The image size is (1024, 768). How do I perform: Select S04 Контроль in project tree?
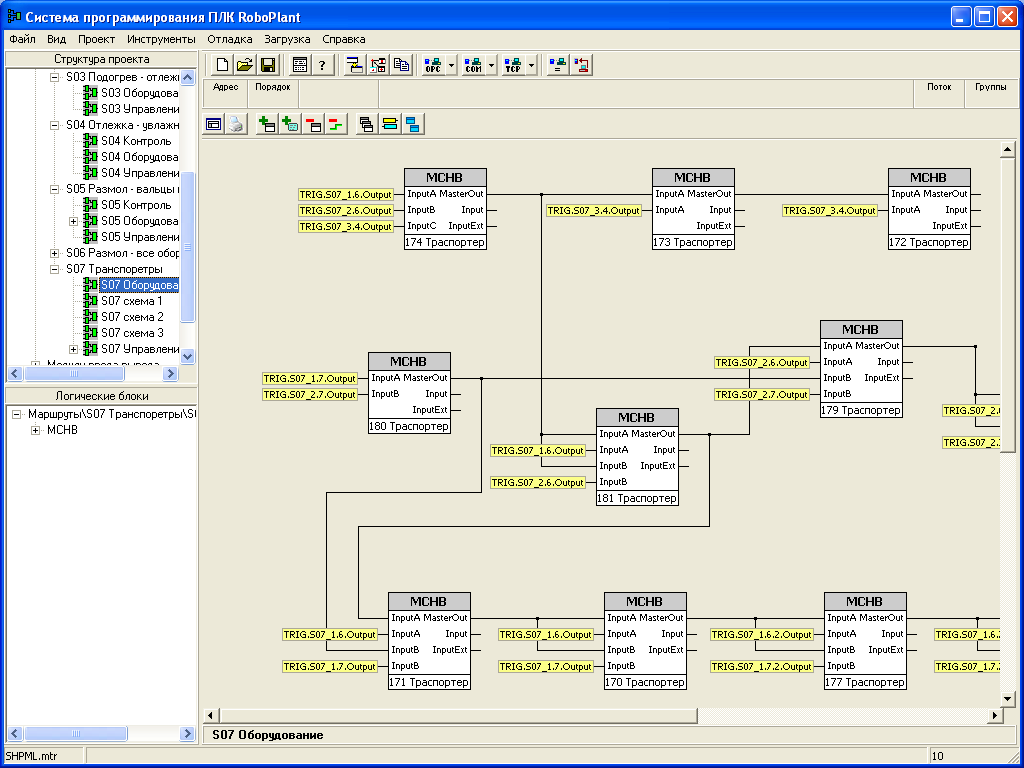point(135,141)
